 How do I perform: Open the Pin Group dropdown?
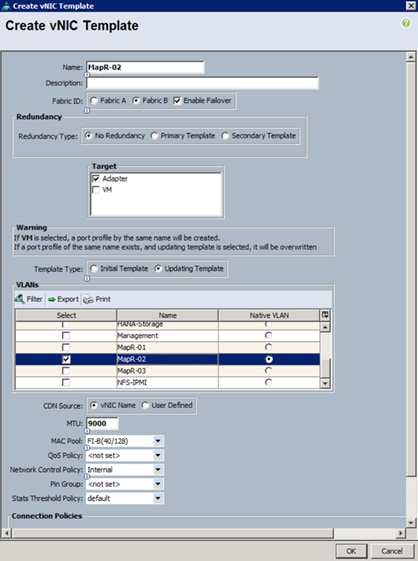pyautogui.click(x=158, y=484)
